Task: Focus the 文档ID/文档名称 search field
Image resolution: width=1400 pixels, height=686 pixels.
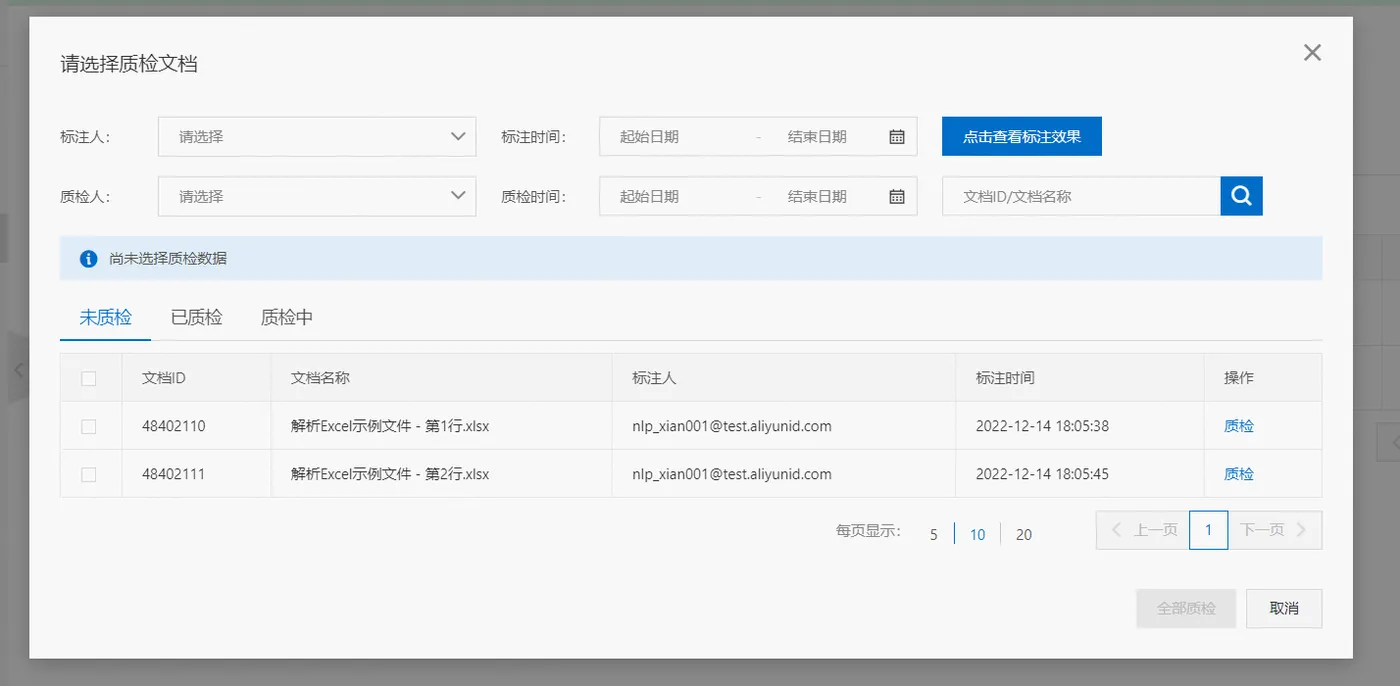Action: (x=1081, y=196)
